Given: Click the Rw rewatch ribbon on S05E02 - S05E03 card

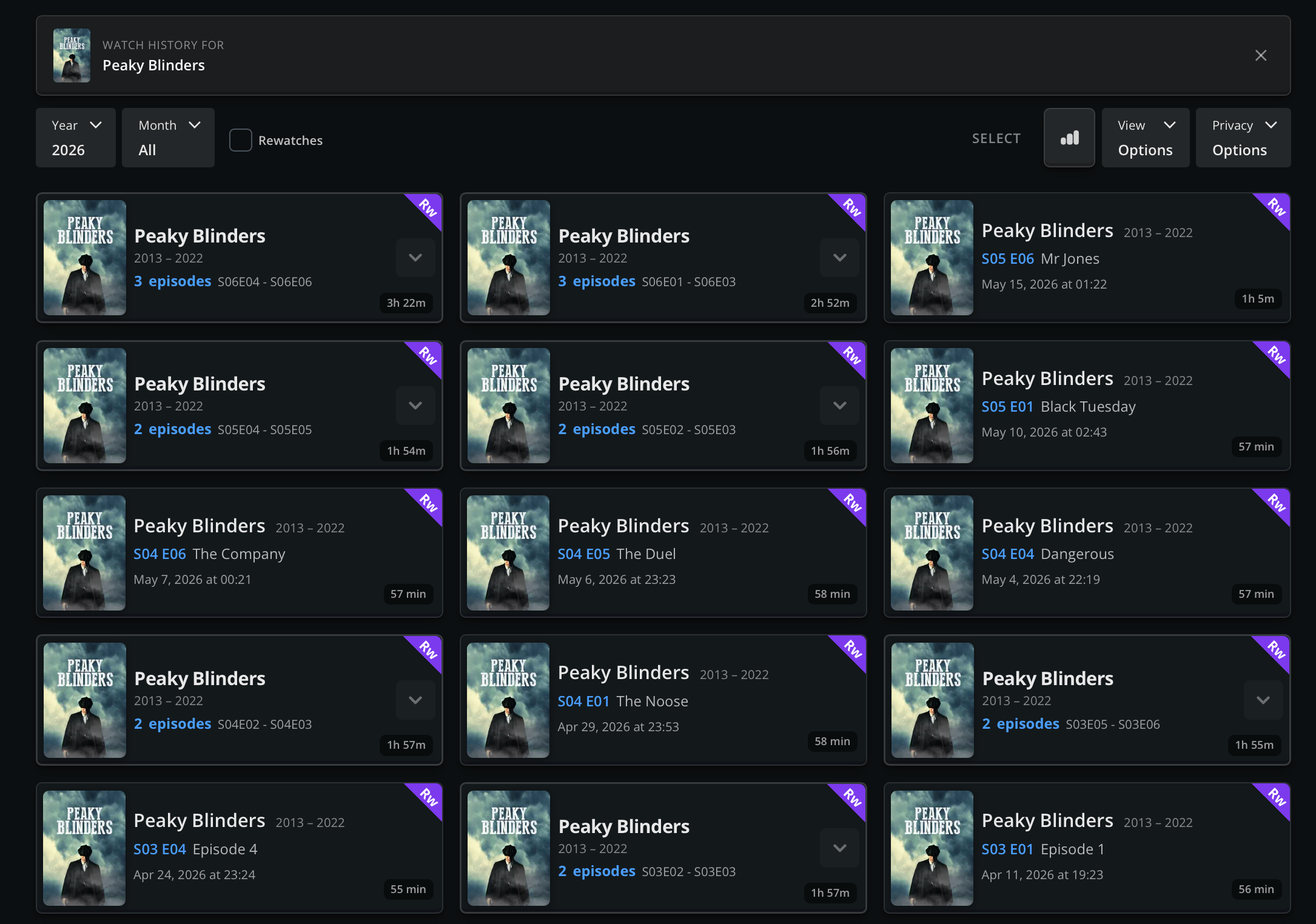Looking at the screenshot, I should pos(851,356).
